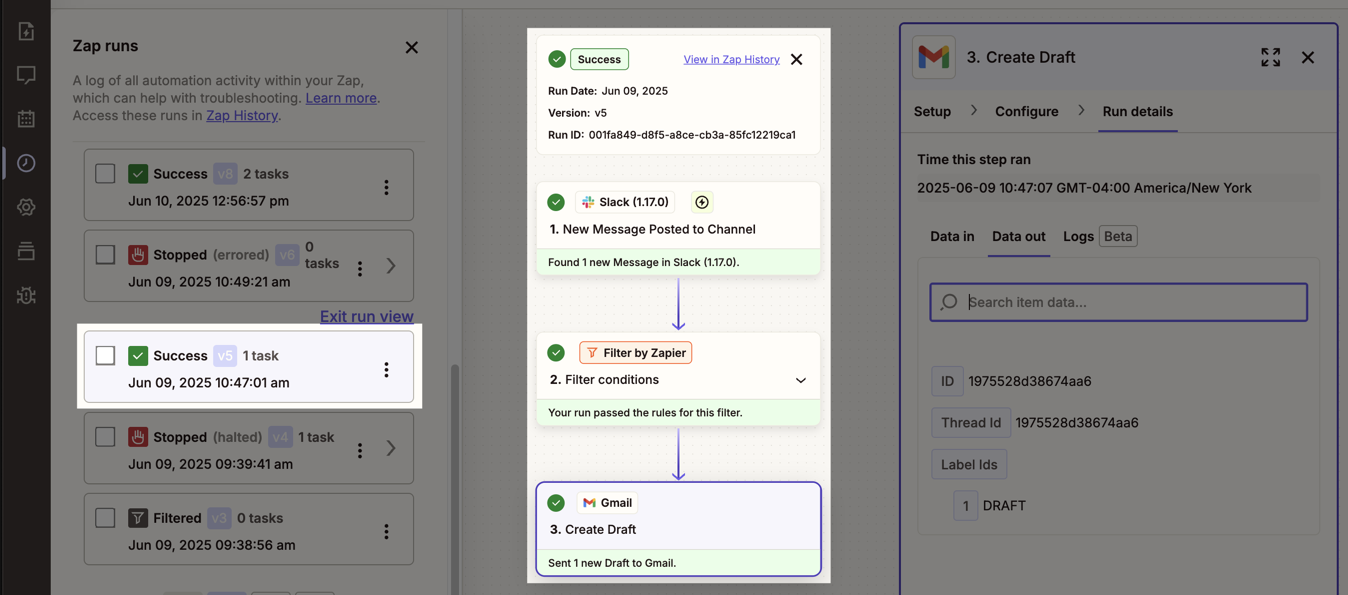The height and width of the screenshot is (595, 1348).
Task: Open three-dot menu for Stopped (errored) run
Action: (360, 267)
